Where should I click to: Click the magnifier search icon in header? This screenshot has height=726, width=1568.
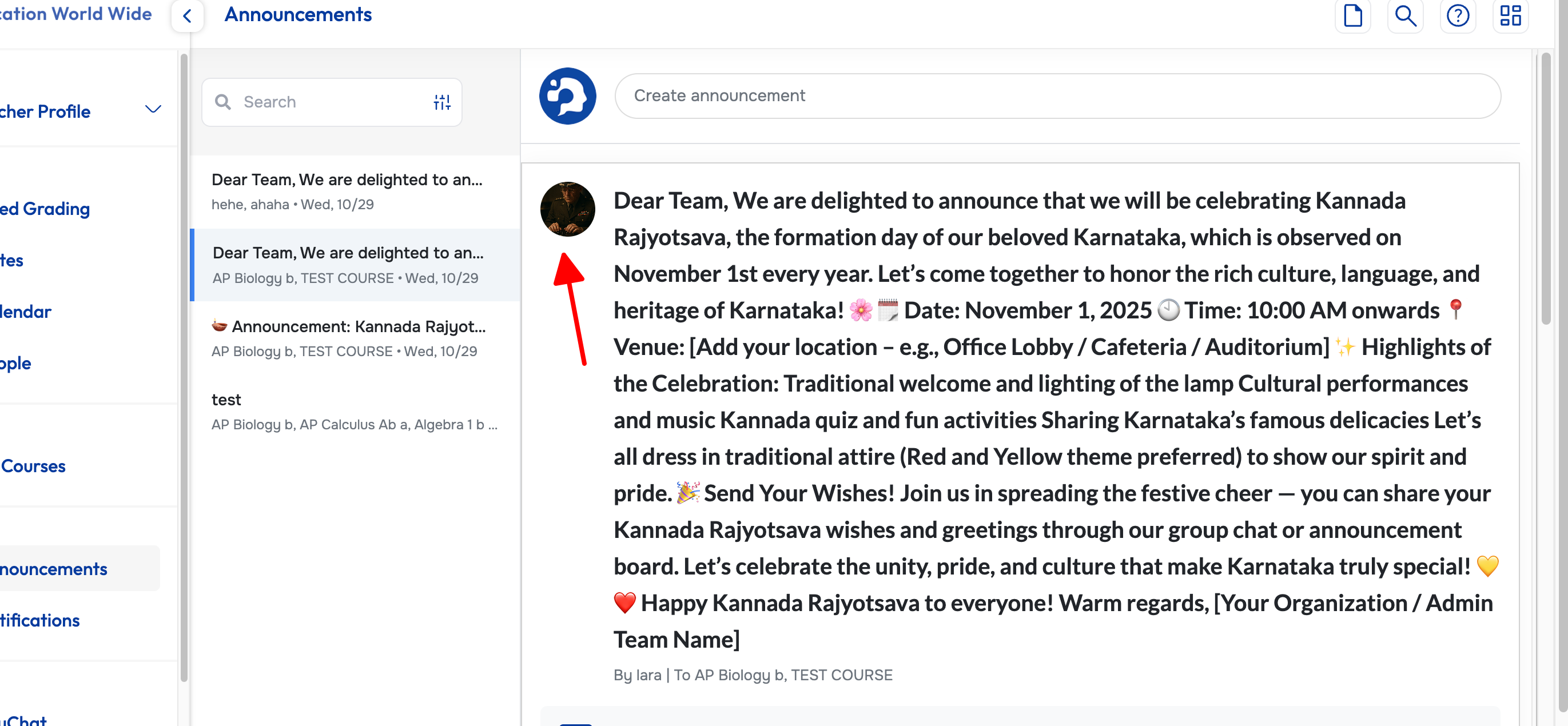coord(1405,16)
